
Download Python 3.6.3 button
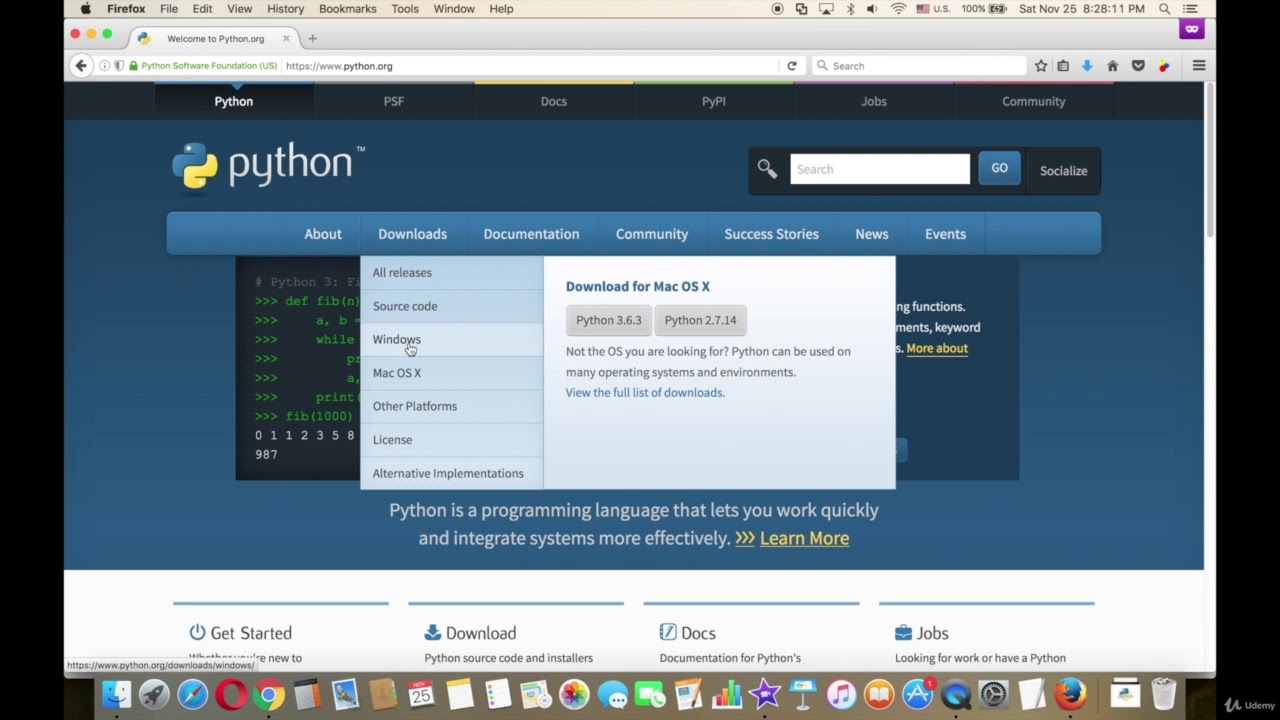pos(609,320)
